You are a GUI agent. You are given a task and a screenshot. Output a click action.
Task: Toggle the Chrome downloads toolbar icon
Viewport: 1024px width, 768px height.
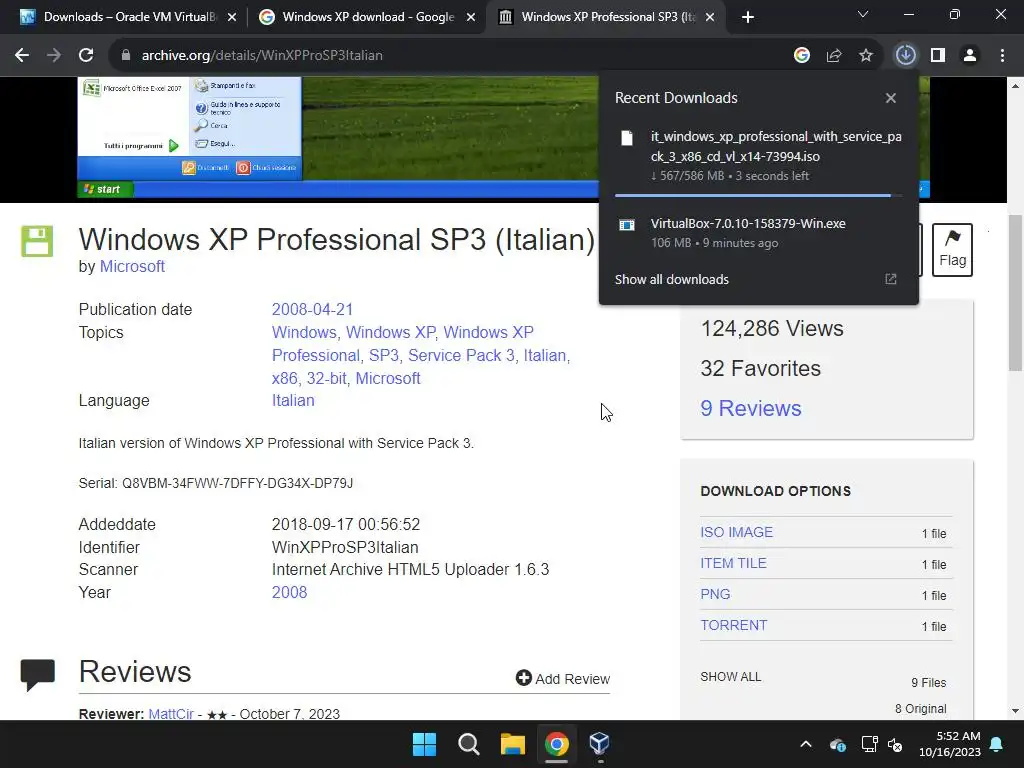[905, 56]
